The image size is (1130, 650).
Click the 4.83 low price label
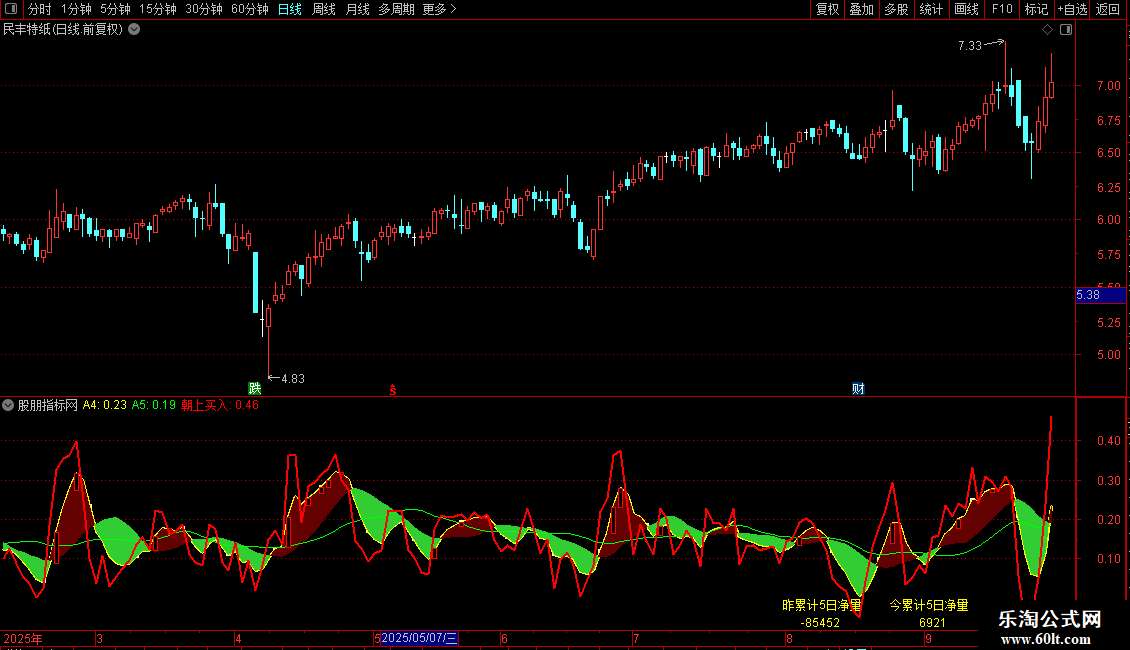click(x=293, y=378)
